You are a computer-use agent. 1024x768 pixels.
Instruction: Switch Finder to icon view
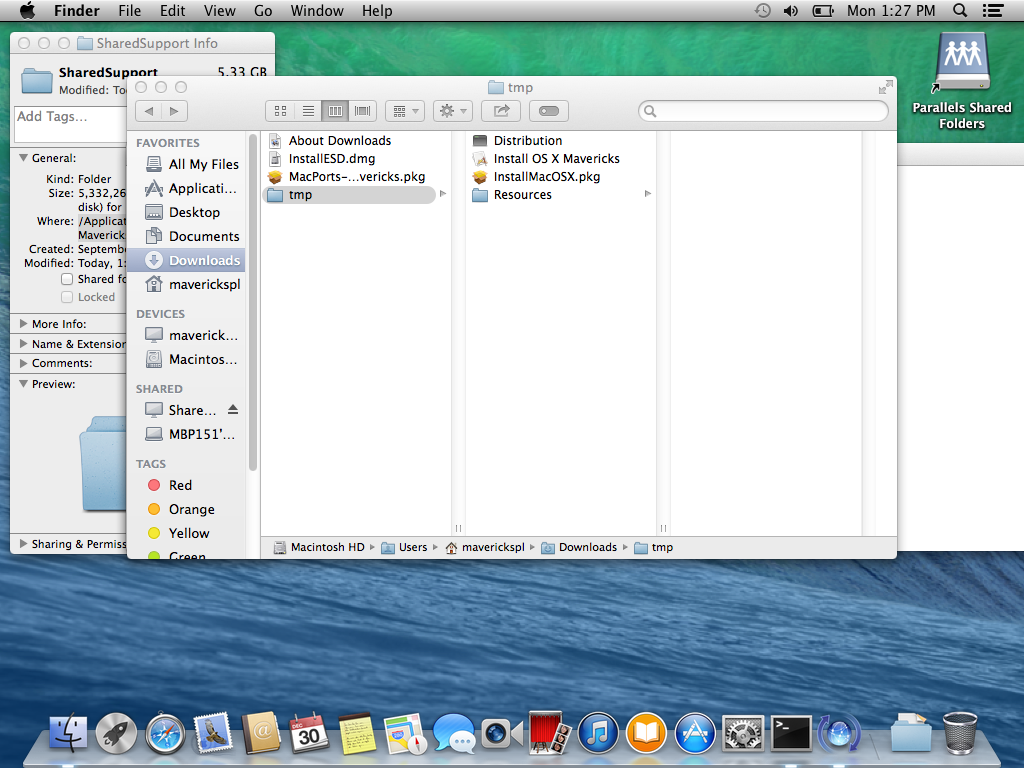coord(281,111)
